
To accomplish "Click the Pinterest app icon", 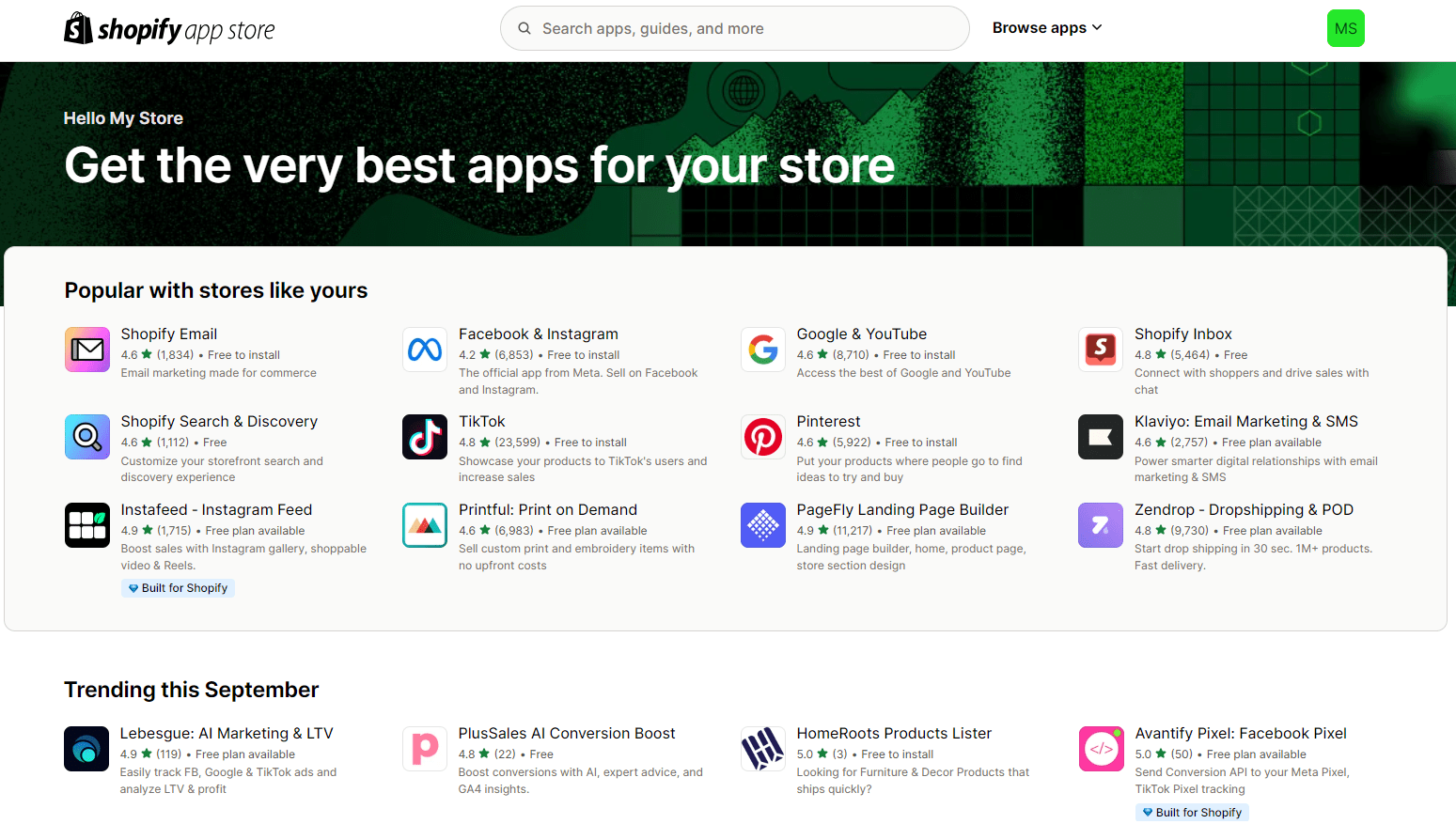I will (763, 437).
